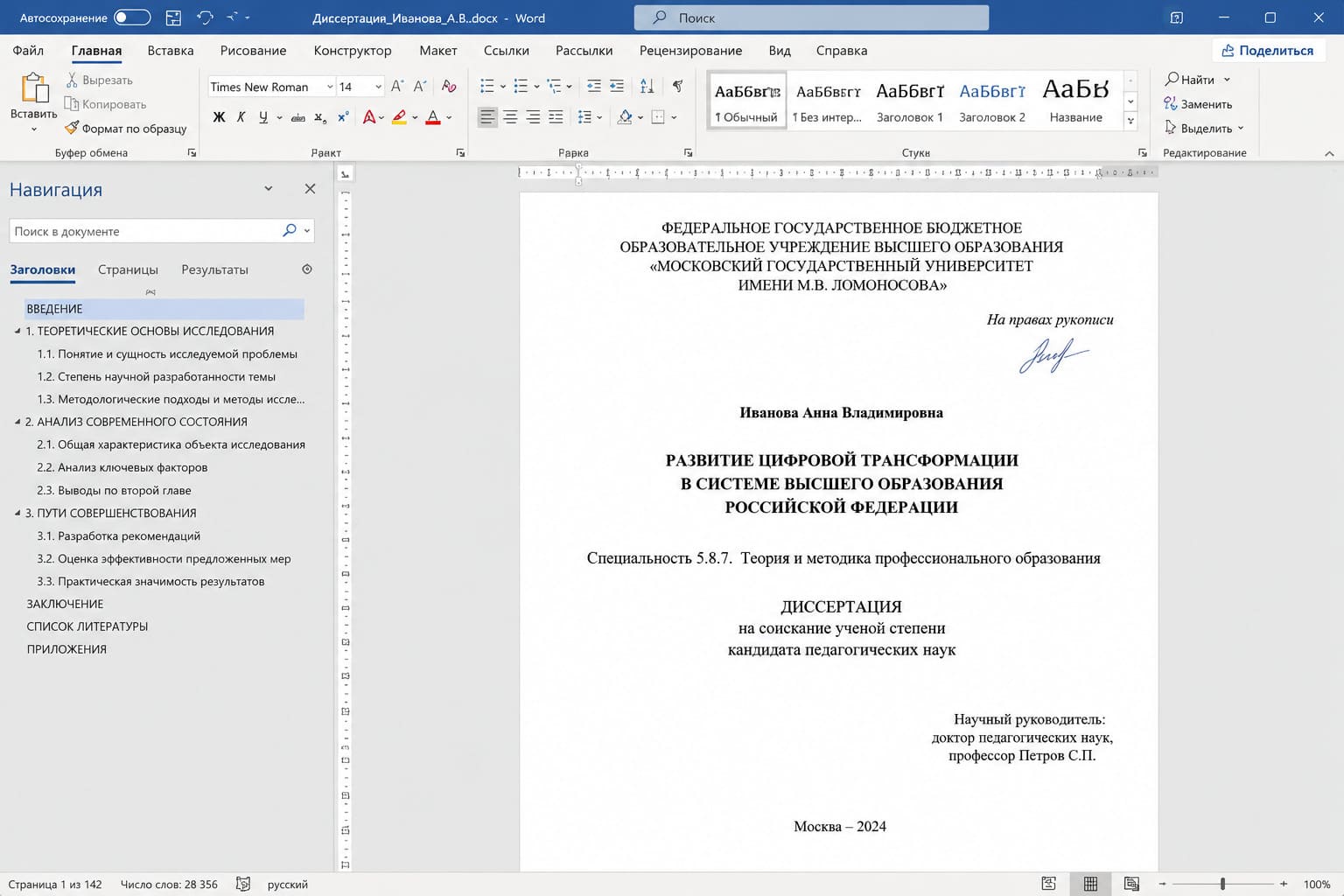Toggle the Автосохранение switch
Viewport: 1344px width, 896px height.
tap(132, 17)
